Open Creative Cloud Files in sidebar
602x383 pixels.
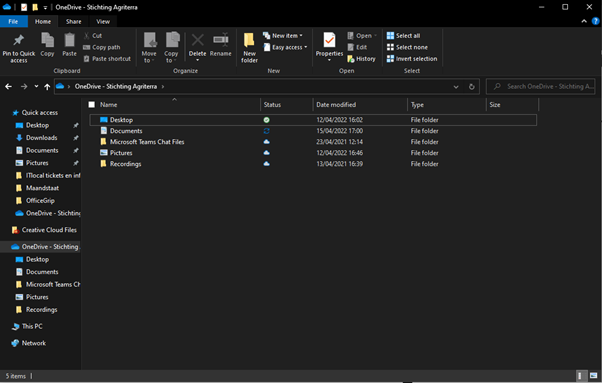[49, 230]
